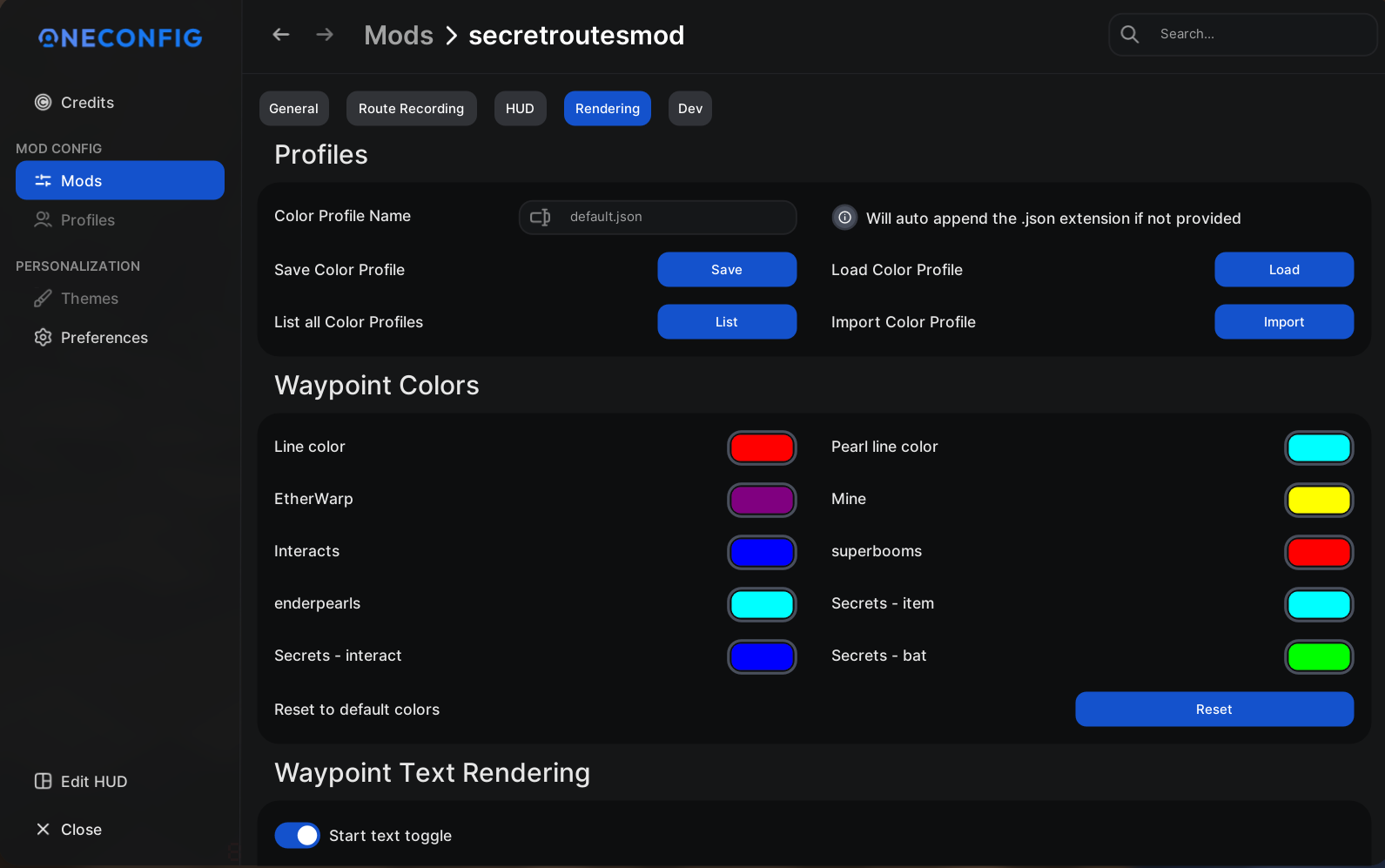
Task: Pick a new Interacts color
Action: (x=762, y=553)
